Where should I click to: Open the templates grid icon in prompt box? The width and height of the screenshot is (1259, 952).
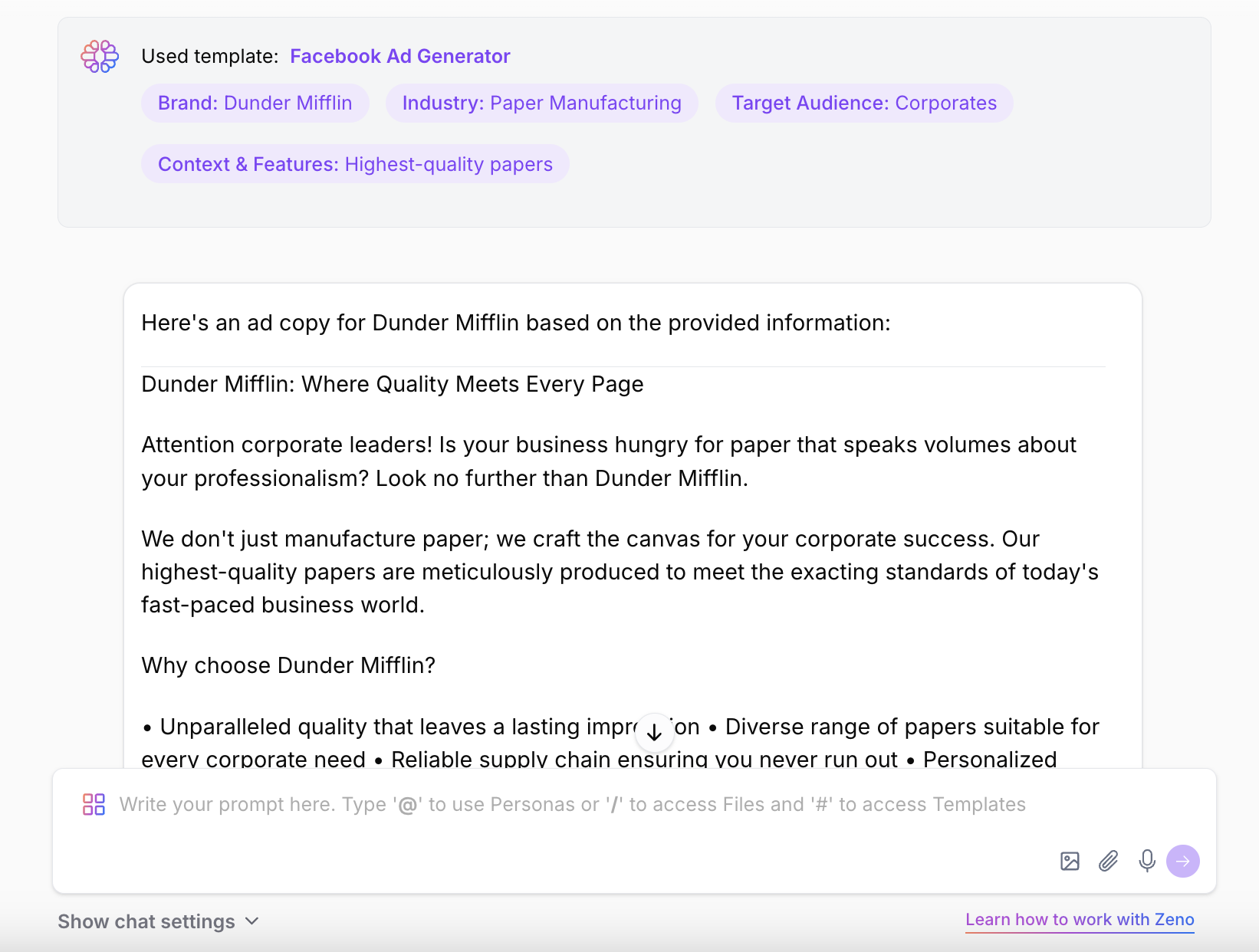point(94,804)
